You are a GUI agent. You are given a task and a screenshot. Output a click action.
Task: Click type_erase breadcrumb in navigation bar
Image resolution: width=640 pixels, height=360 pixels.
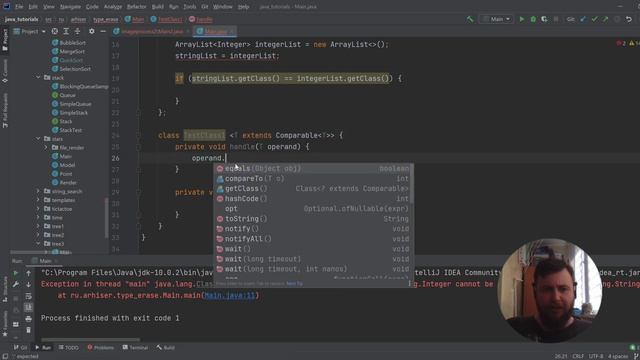(x=105, y=19)
